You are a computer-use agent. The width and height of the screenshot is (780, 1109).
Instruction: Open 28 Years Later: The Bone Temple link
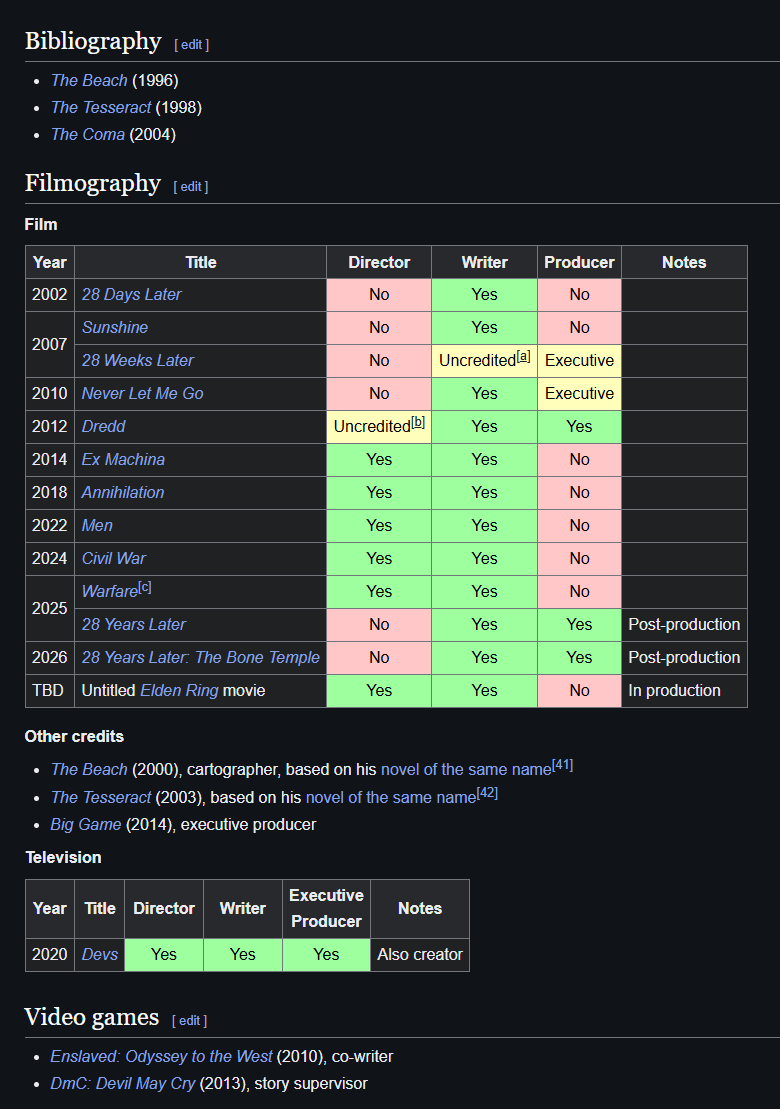click(x=201, y=658)
